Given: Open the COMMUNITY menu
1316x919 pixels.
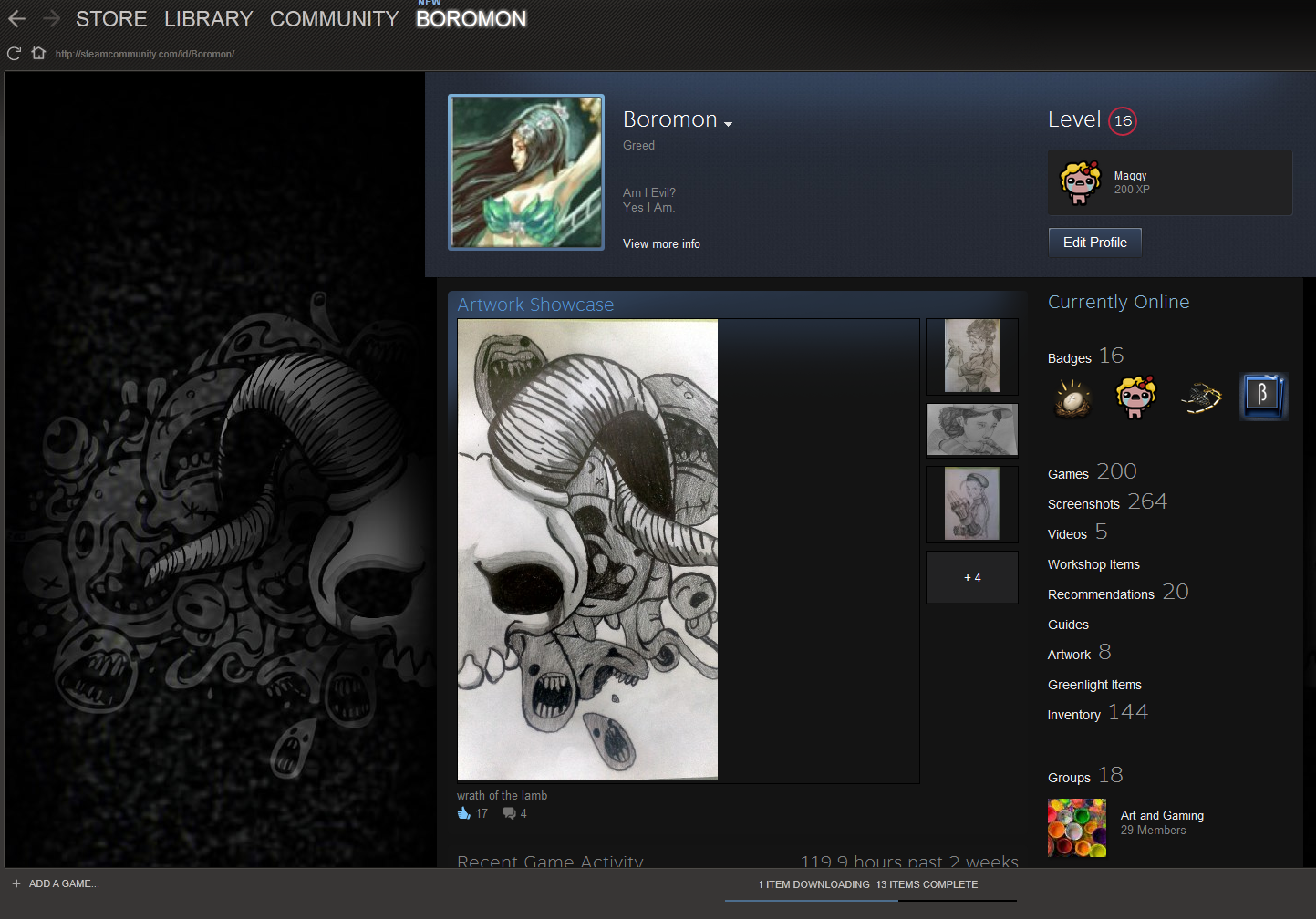Looking at the screenshot, I should pos(334,18).
